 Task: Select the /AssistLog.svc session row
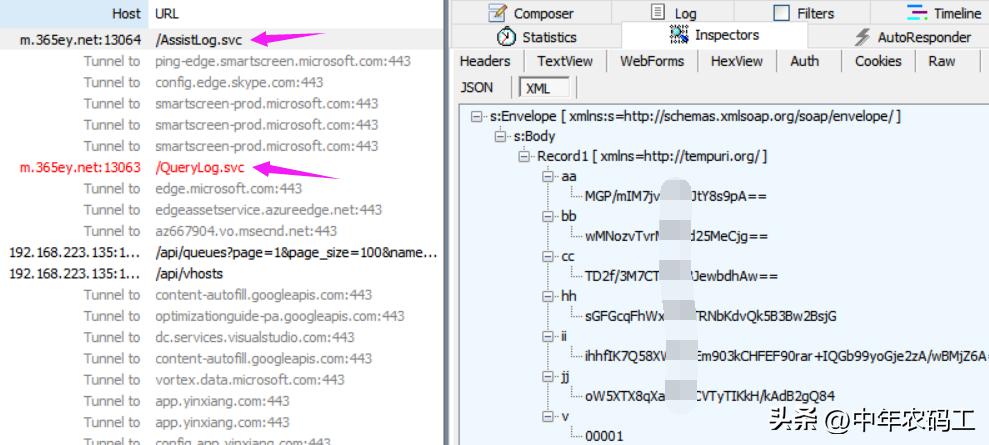pyautogui.click(x=221, y=40)
